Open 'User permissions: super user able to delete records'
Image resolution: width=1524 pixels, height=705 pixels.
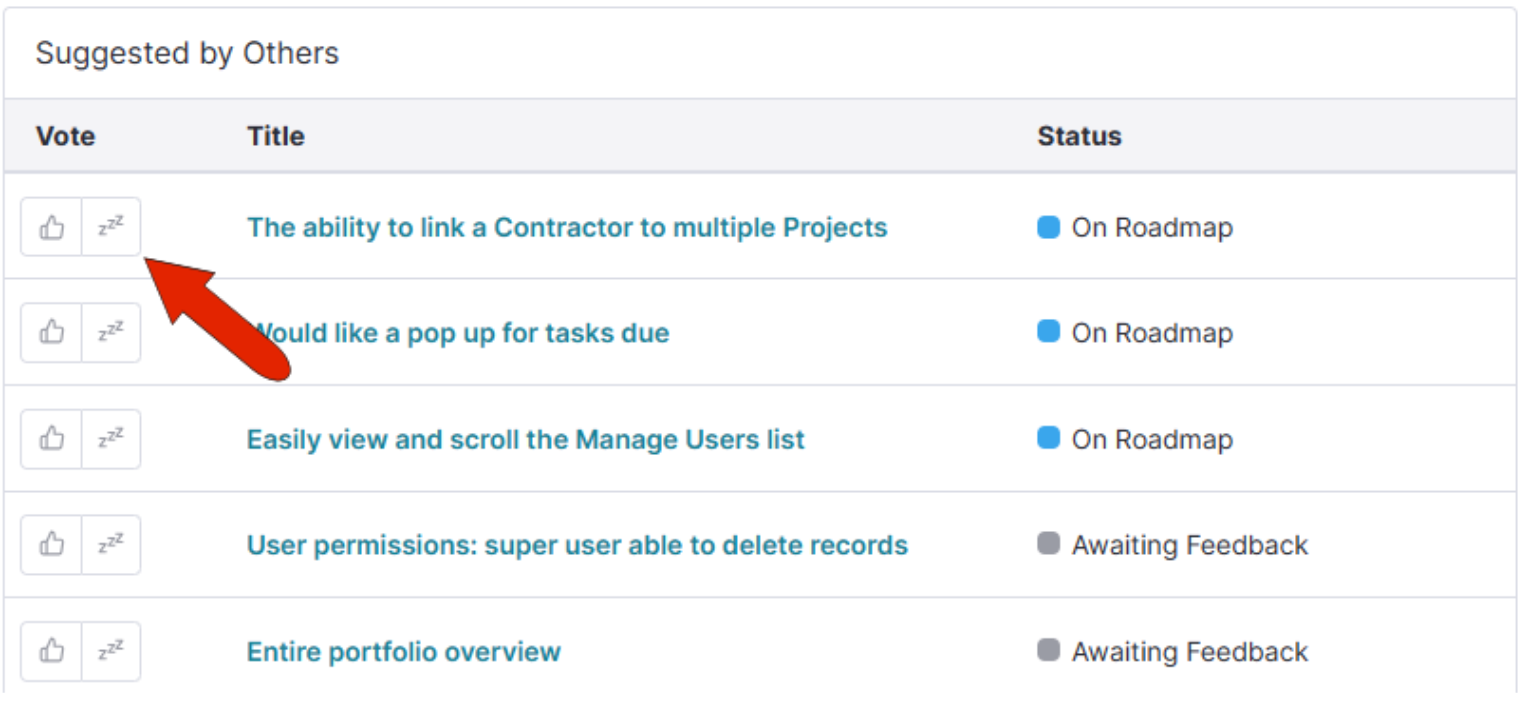tap(577, 546)
